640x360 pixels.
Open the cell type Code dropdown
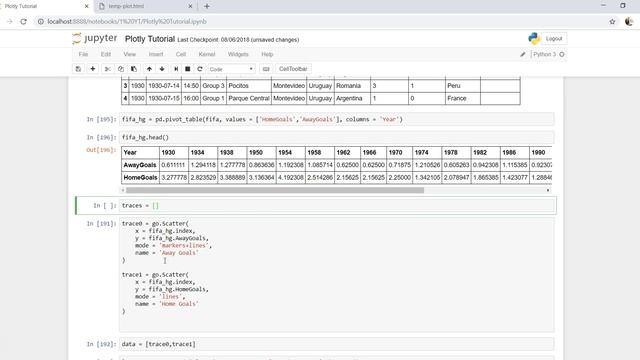(231, 69)
